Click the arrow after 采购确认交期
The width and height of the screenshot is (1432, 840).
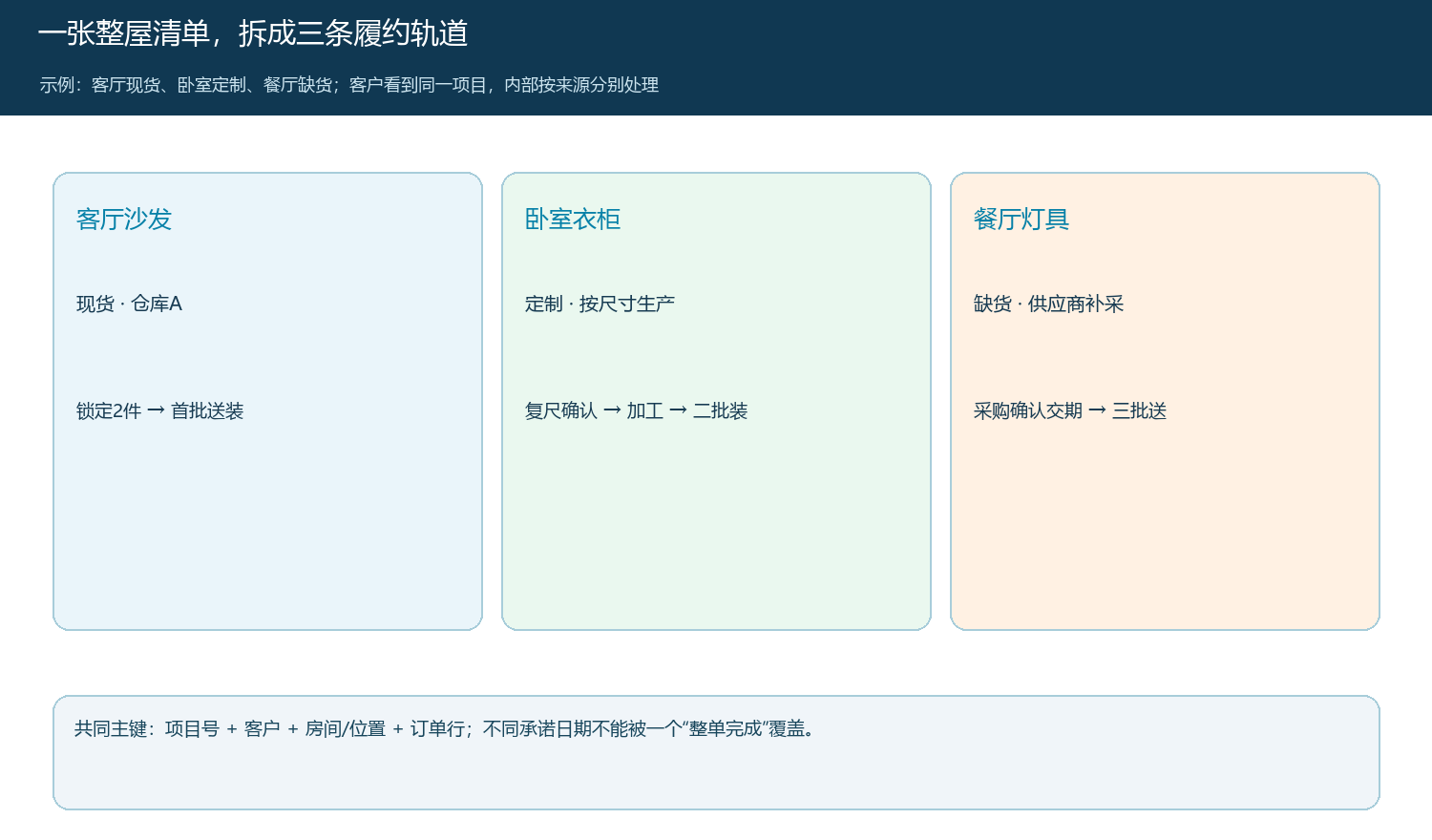point(1097,410)
